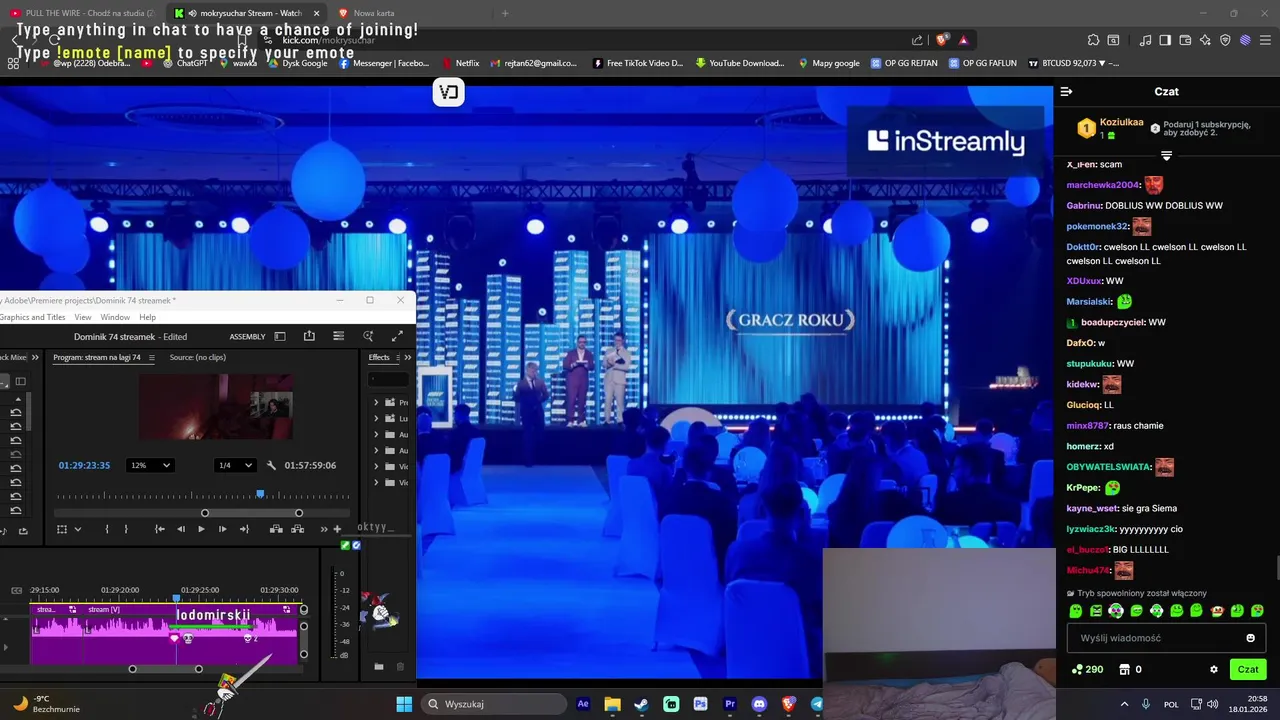Click the Effects search field
This screenshot has width=1280, height=720.
389,379
